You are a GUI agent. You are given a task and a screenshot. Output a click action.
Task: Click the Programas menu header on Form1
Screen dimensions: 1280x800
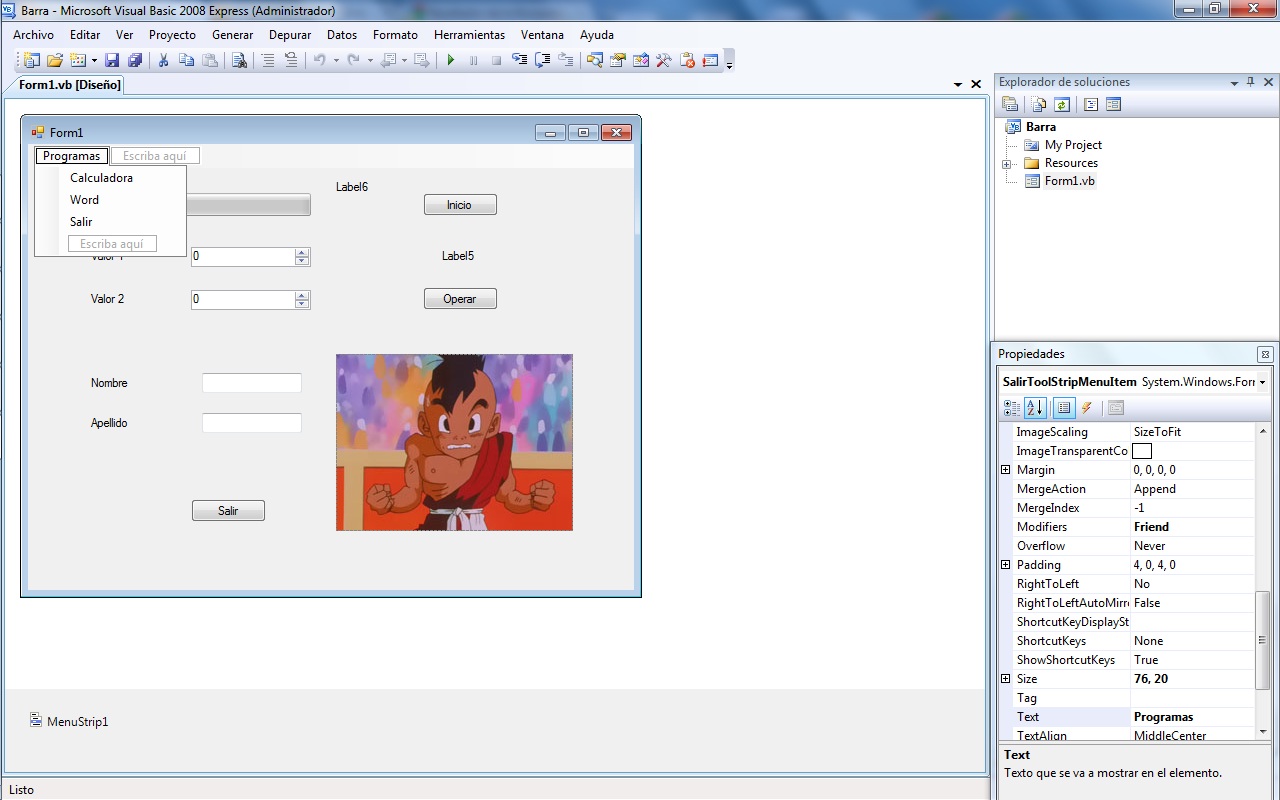click(72, 156)
